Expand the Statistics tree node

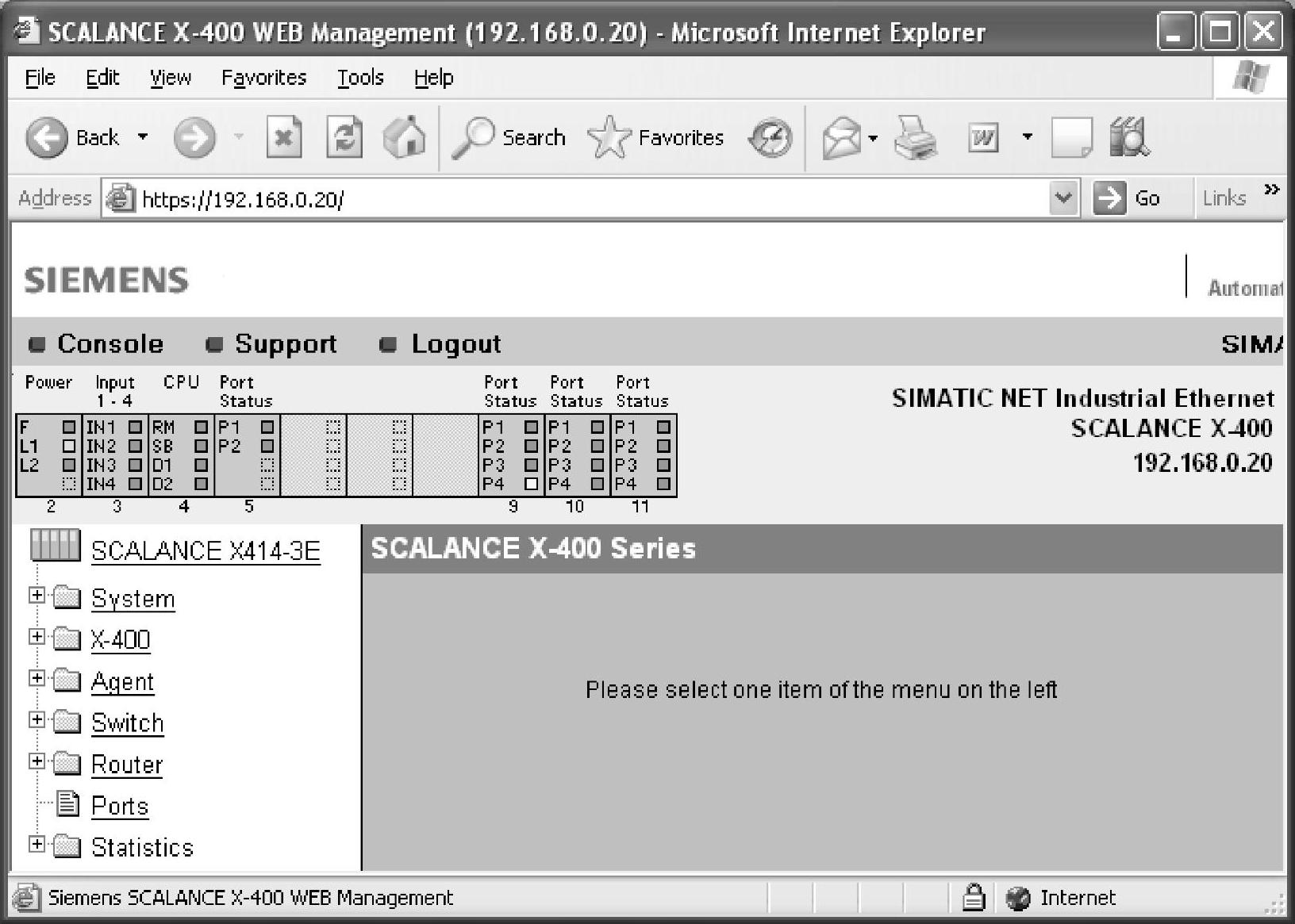click(x=37, y=844)
